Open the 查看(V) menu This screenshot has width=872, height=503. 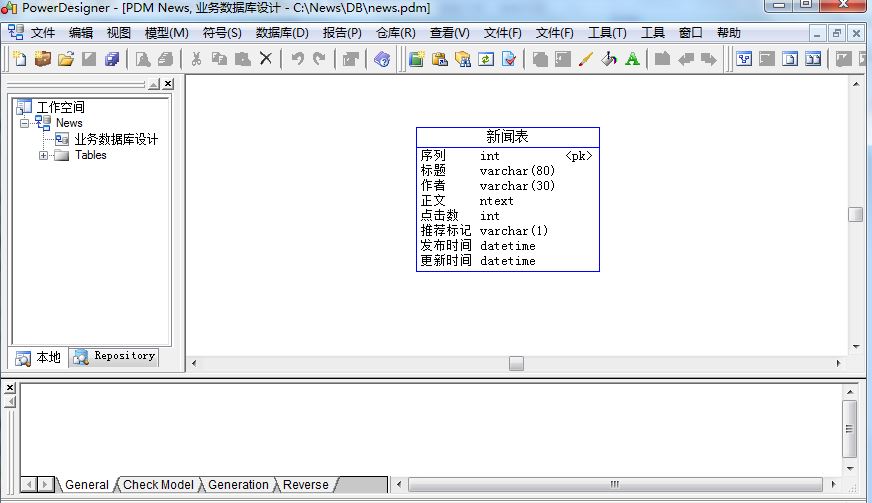click(449, 33)
